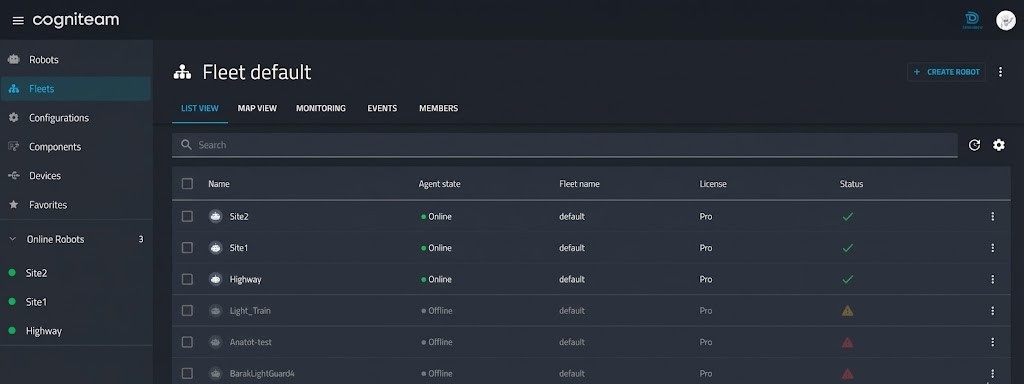
Task: Open the Site2 row actions menu
Action: pos(993,216)
